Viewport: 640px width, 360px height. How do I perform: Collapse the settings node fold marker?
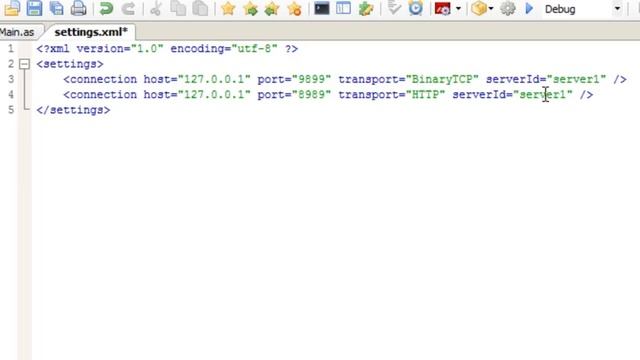[25, 64]
